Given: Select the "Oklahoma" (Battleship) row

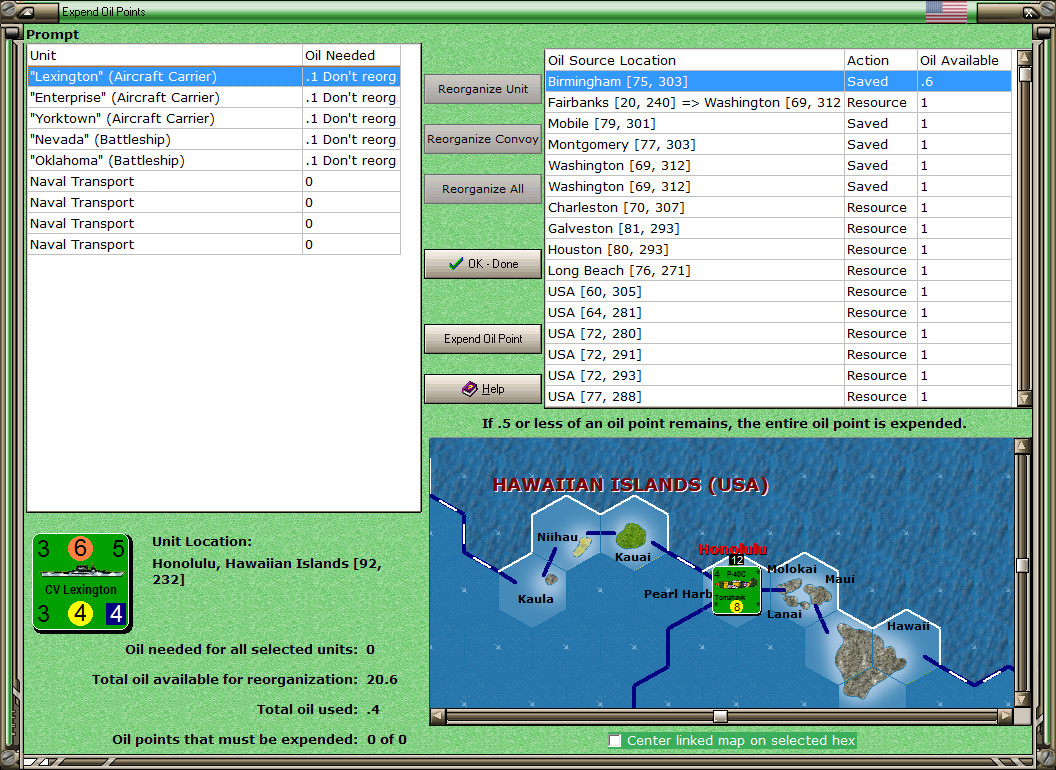Looking at the screenshot, I should (x=213, y=160).
